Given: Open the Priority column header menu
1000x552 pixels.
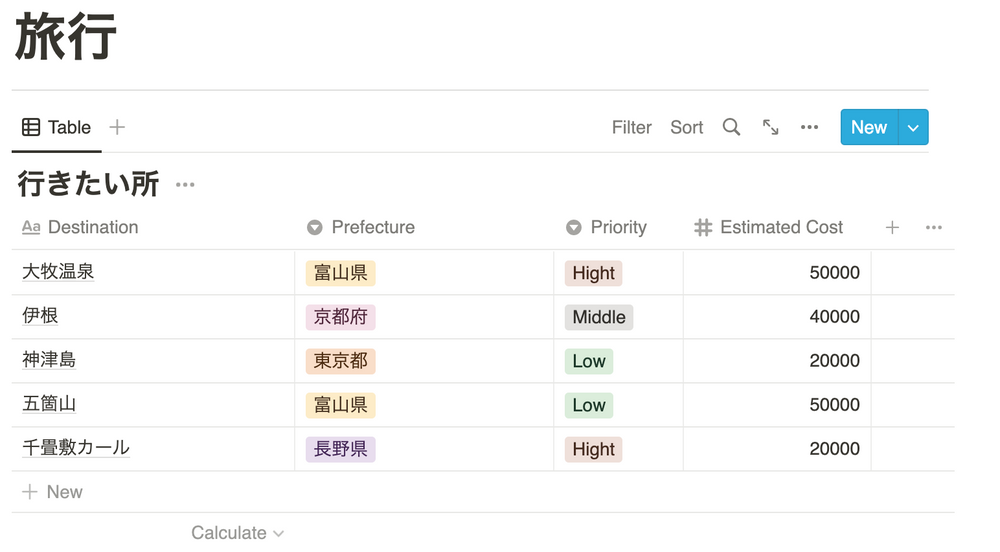Looking at the screenshot, I should point(617,228).
